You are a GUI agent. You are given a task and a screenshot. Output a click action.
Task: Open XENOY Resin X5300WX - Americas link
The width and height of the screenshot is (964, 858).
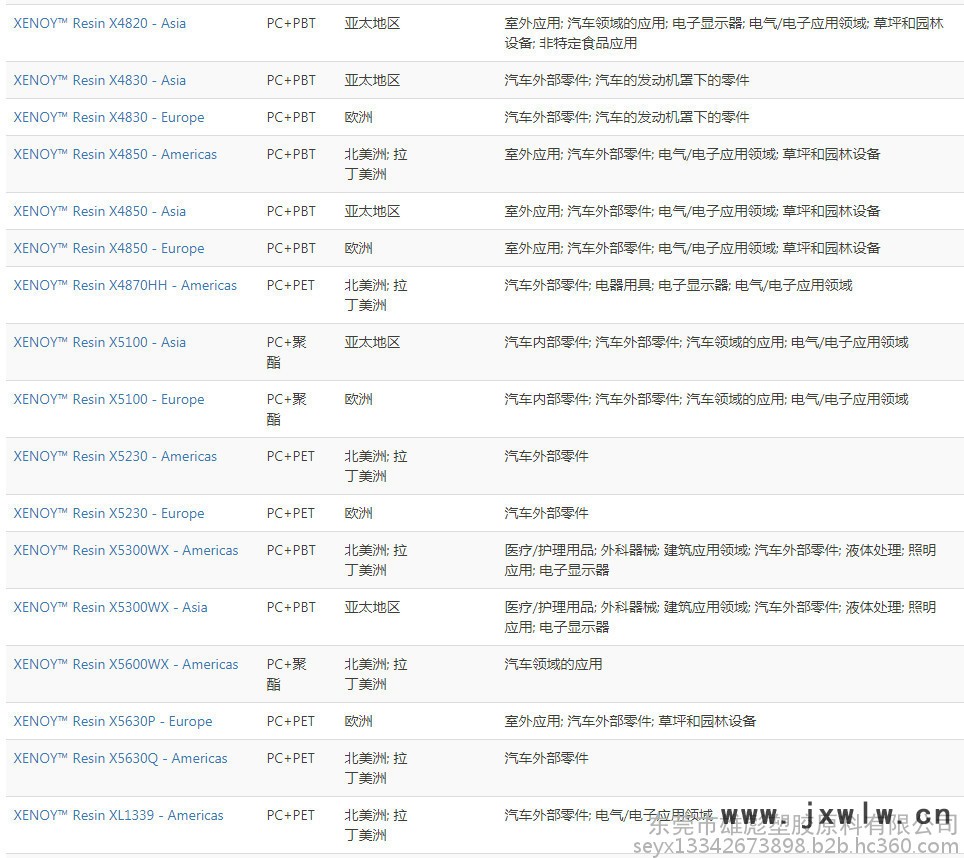pyautogui.click(x=126, y=550)
